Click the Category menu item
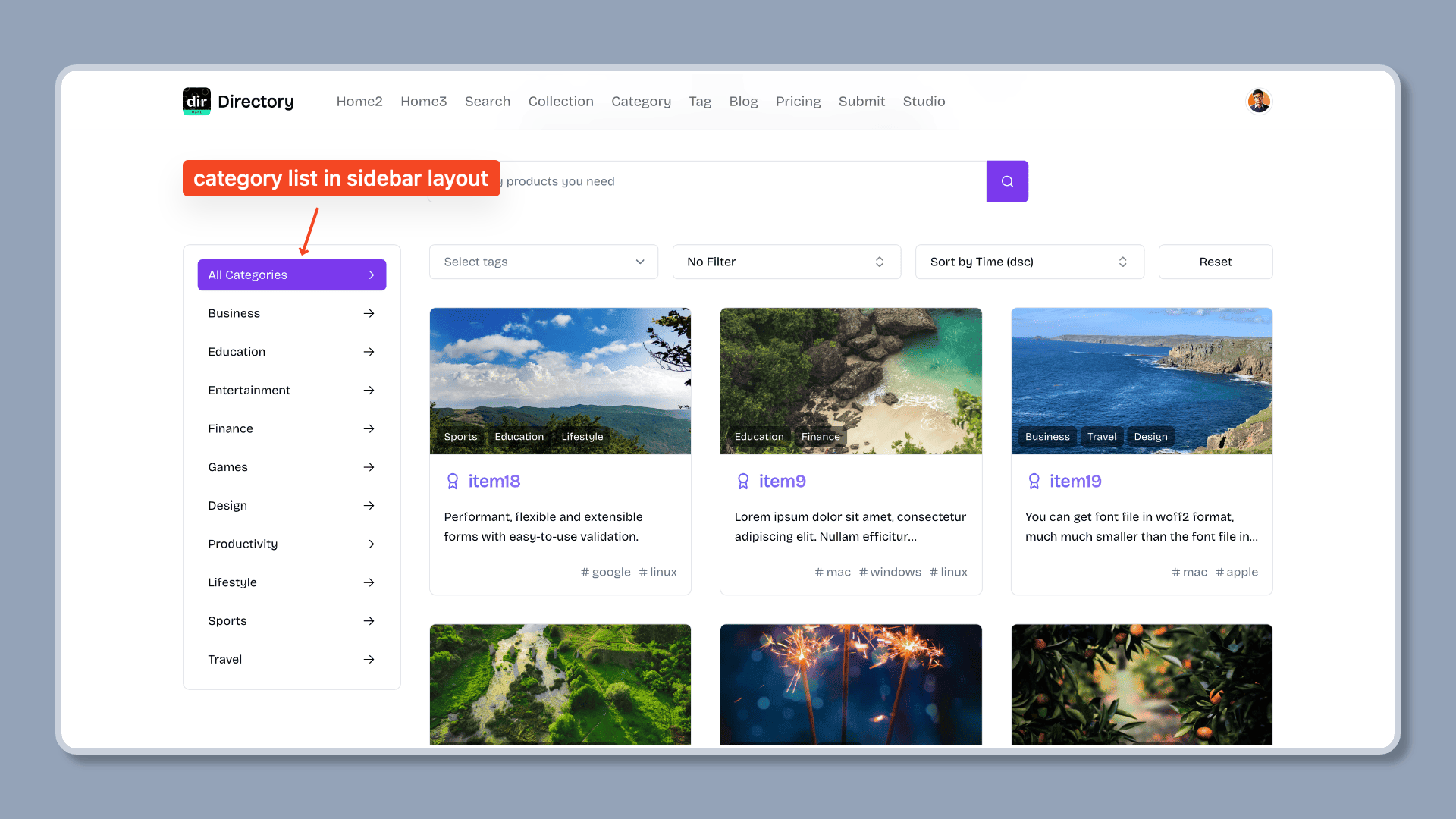Screen dimensions: 1456x819 click(641, 101)
